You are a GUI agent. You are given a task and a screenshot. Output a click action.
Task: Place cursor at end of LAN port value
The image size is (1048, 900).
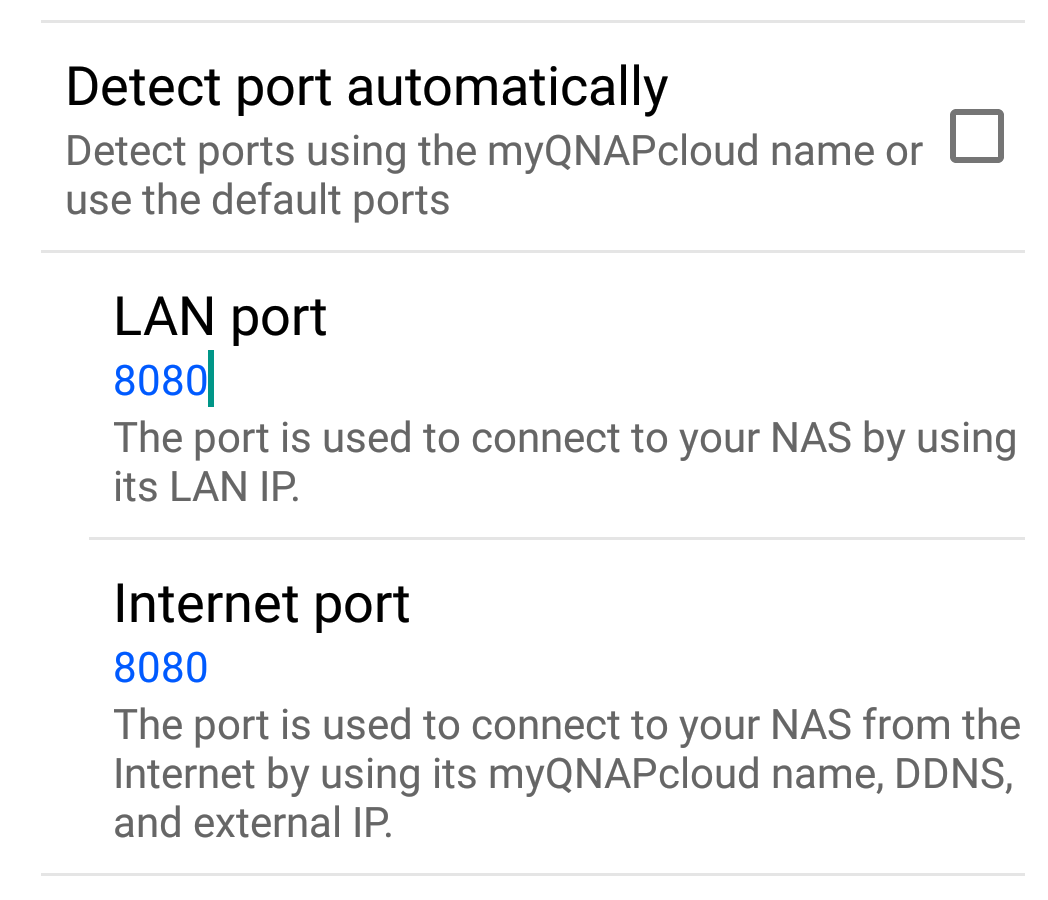pos(210,381)
